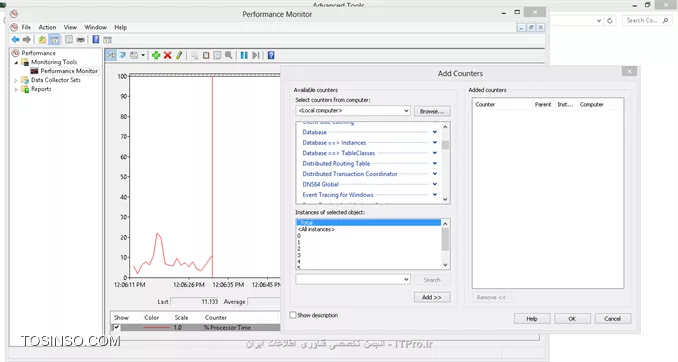This screenshot has height=362, width=678.
Task: Click the Update Data step icon
Action: coord(256,55)
